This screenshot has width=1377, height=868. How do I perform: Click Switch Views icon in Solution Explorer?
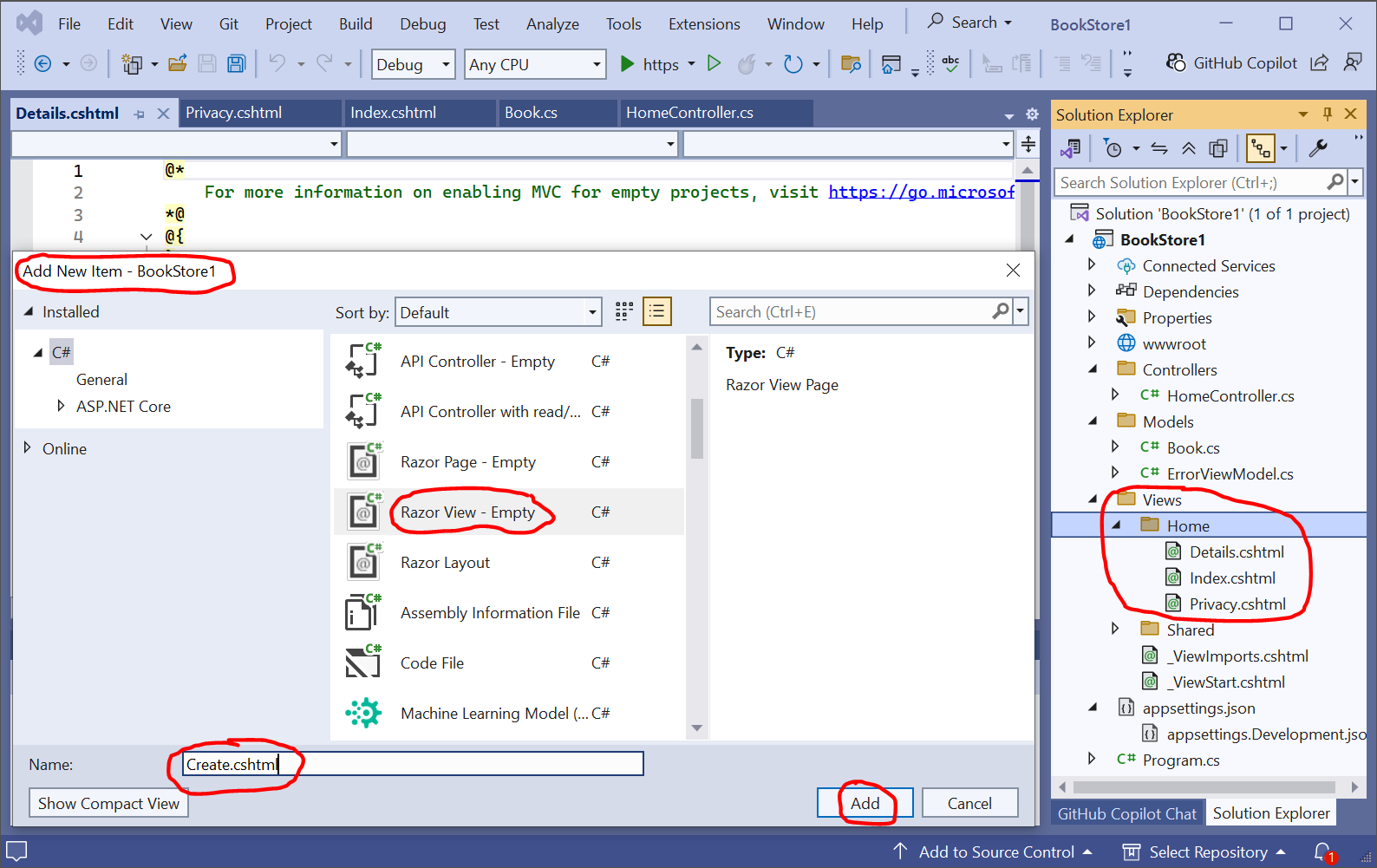coord(1071,148)
